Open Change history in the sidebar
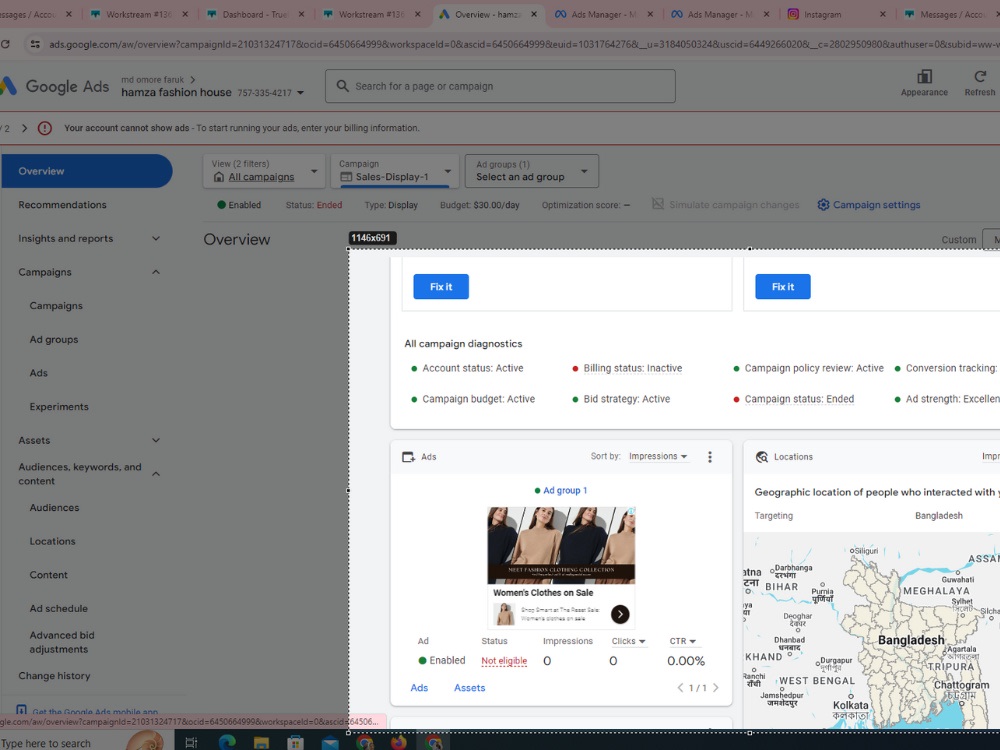1000x750 pixels. click(54, 676)
